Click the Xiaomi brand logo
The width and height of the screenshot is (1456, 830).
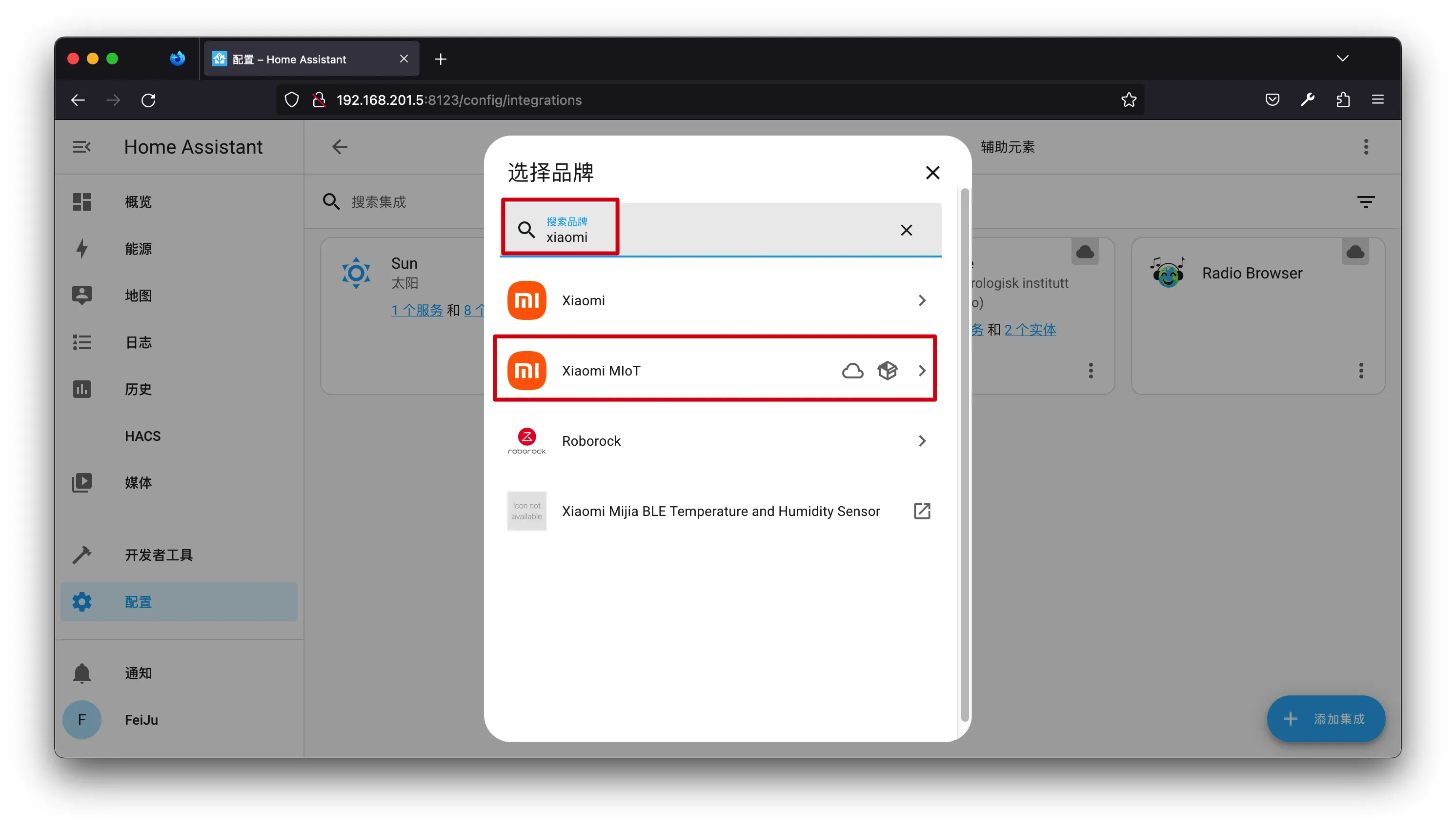(x=526, y=300)
